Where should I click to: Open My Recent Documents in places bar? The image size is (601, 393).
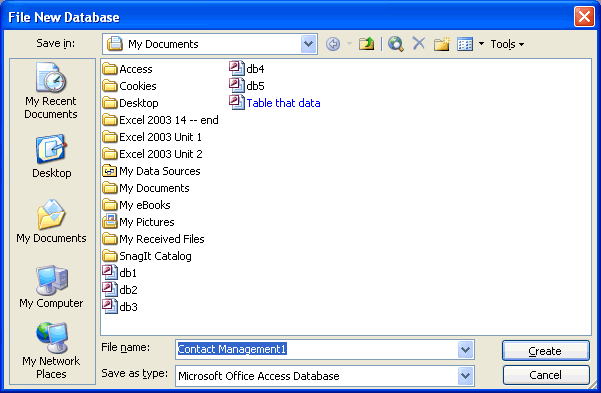click(51, 91)
